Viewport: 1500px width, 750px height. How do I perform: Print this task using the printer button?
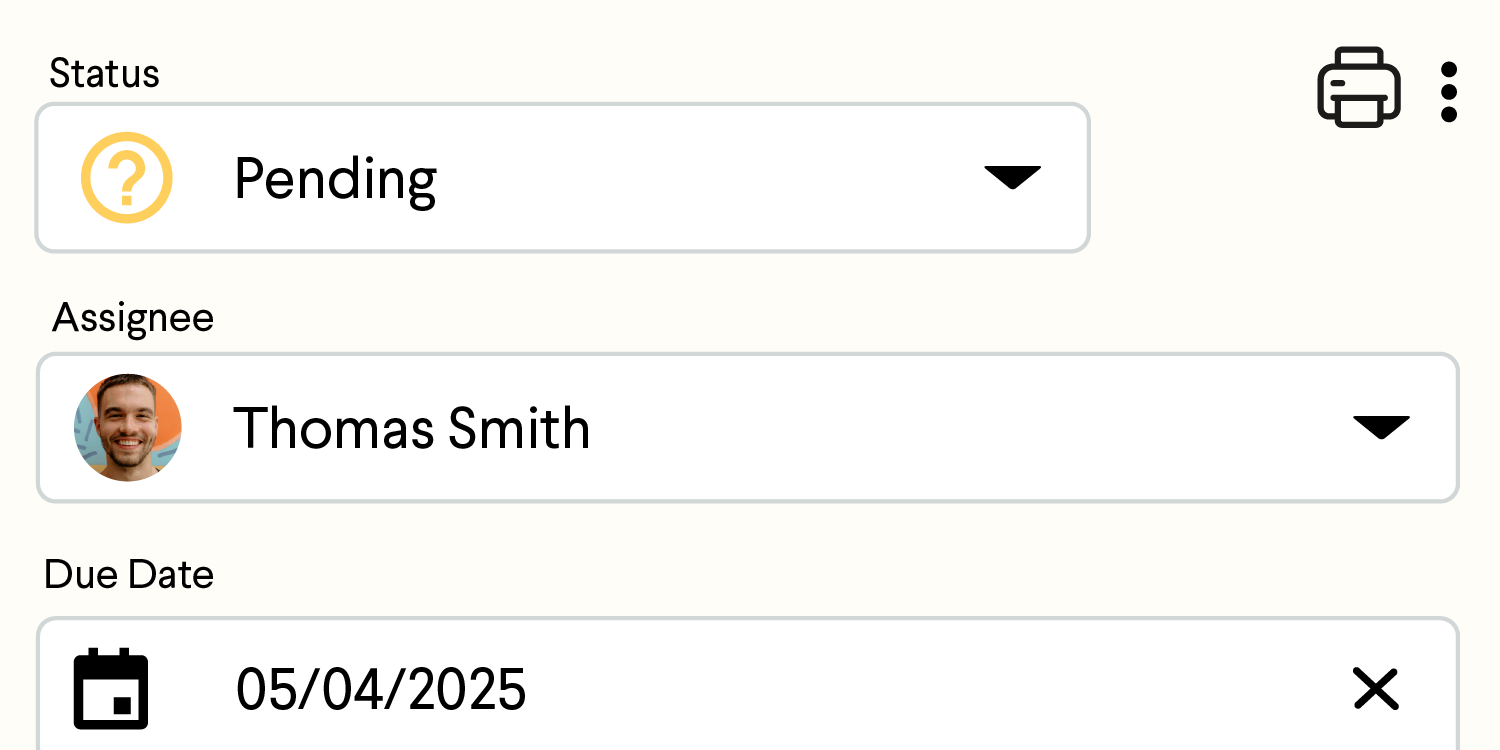1358,87
